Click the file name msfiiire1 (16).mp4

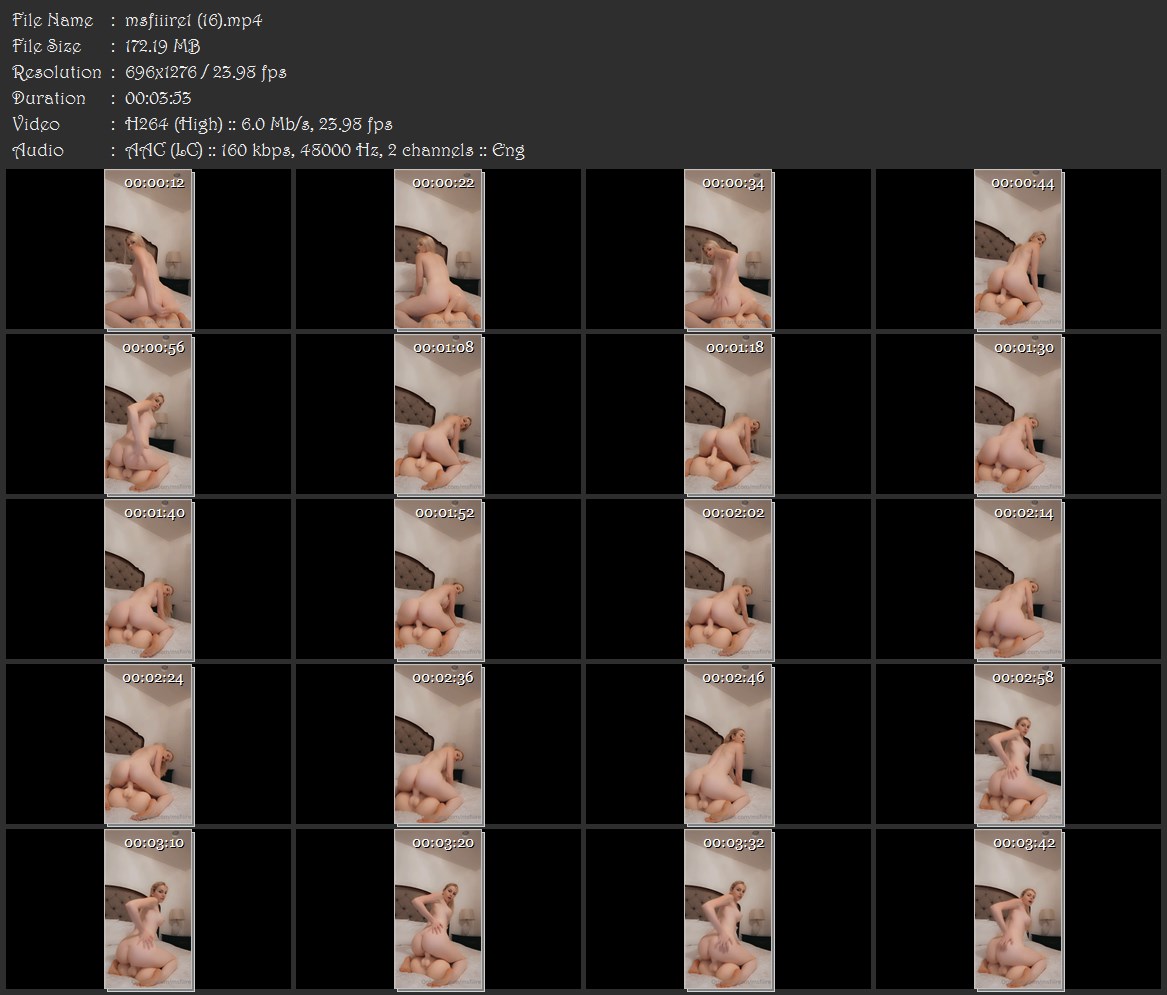coord(194,20)
